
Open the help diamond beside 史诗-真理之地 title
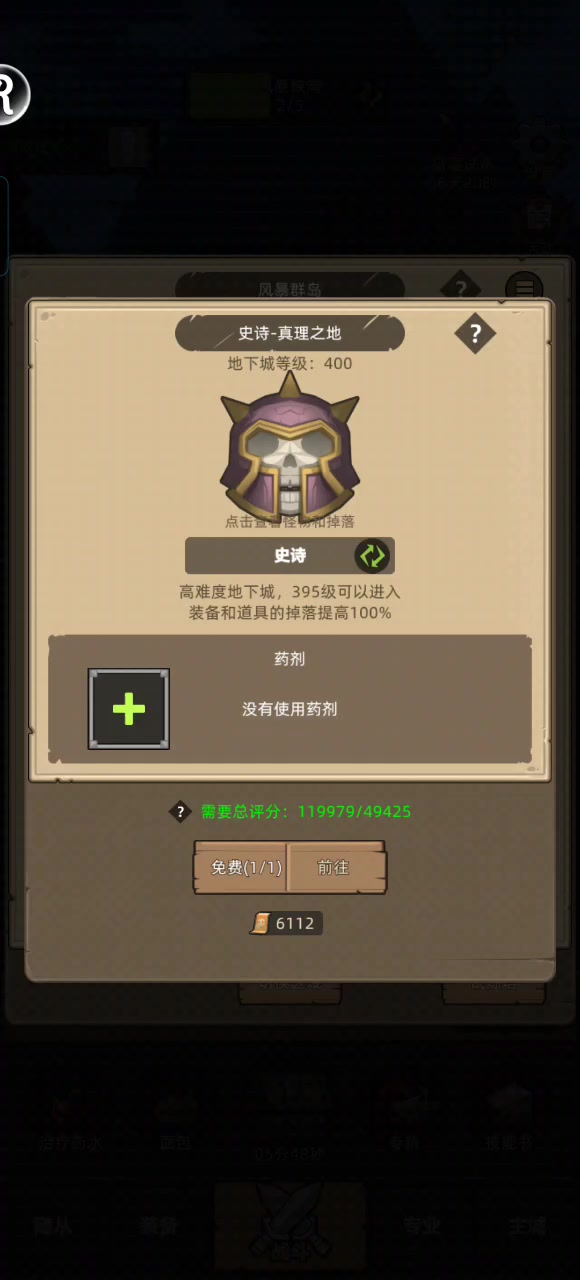475,333
